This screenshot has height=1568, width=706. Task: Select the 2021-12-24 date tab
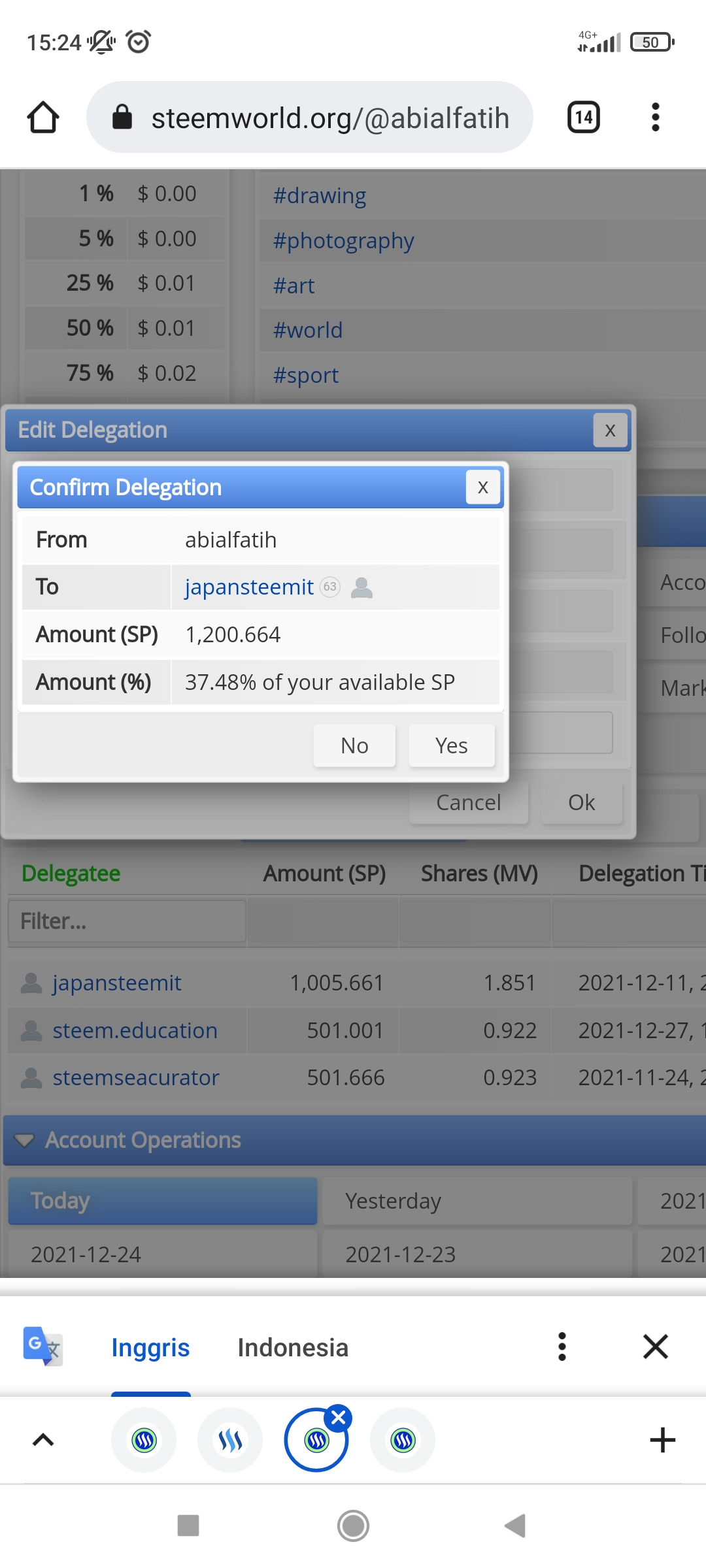163,1254
